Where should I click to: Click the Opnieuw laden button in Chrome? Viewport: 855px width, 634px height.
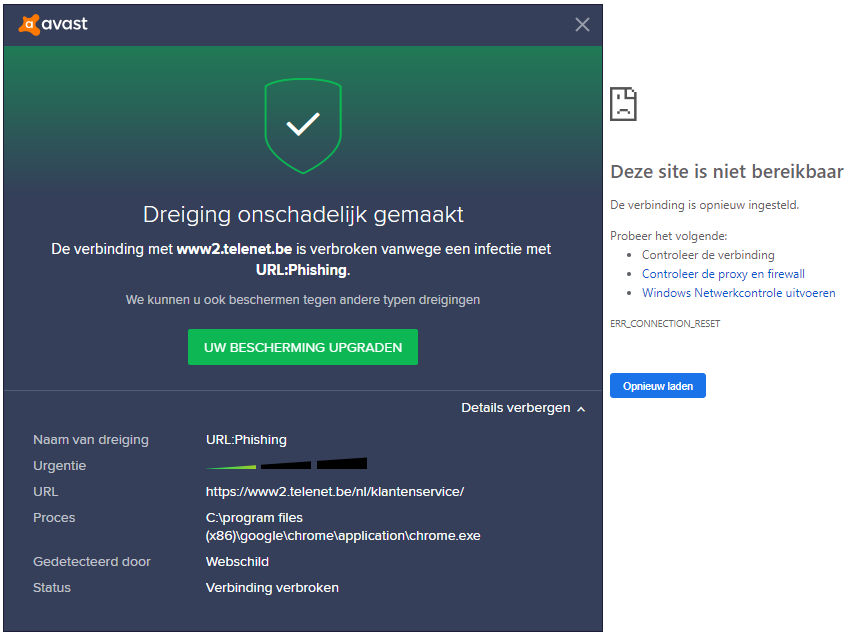pyautogui.click(x=658, y=386)
